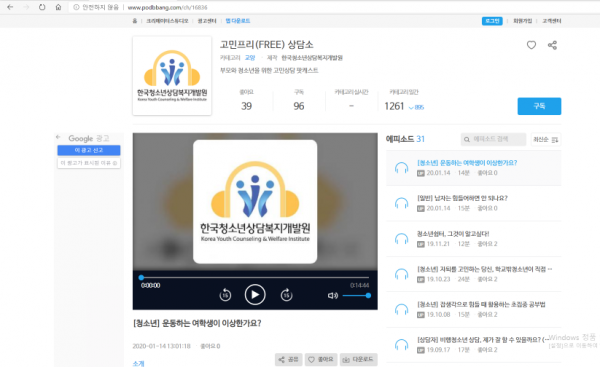Click the player cover art image
The image size is (600, 367).
click(255, 202)
